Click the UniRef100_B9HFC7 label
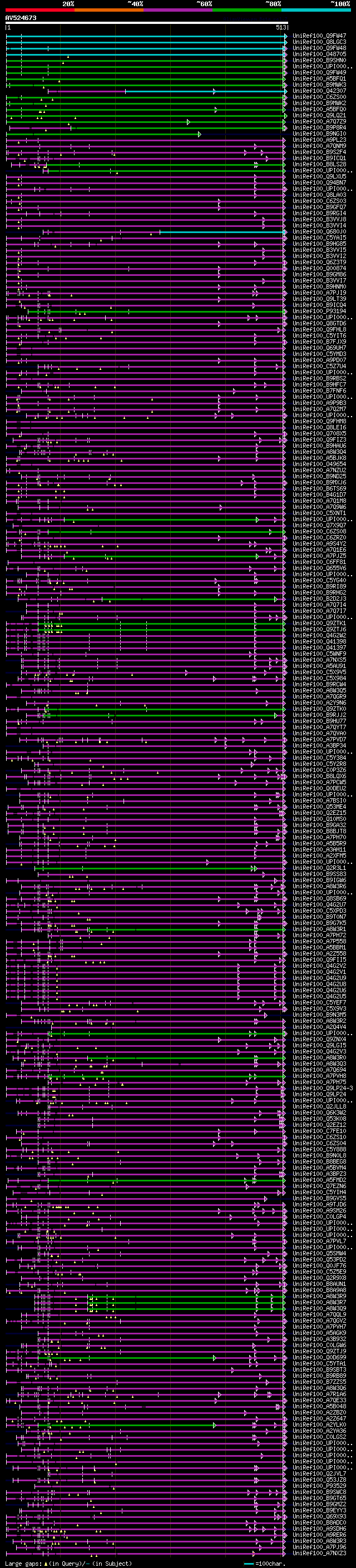Viewport: 356px width, 1568px height. point(319,384)
